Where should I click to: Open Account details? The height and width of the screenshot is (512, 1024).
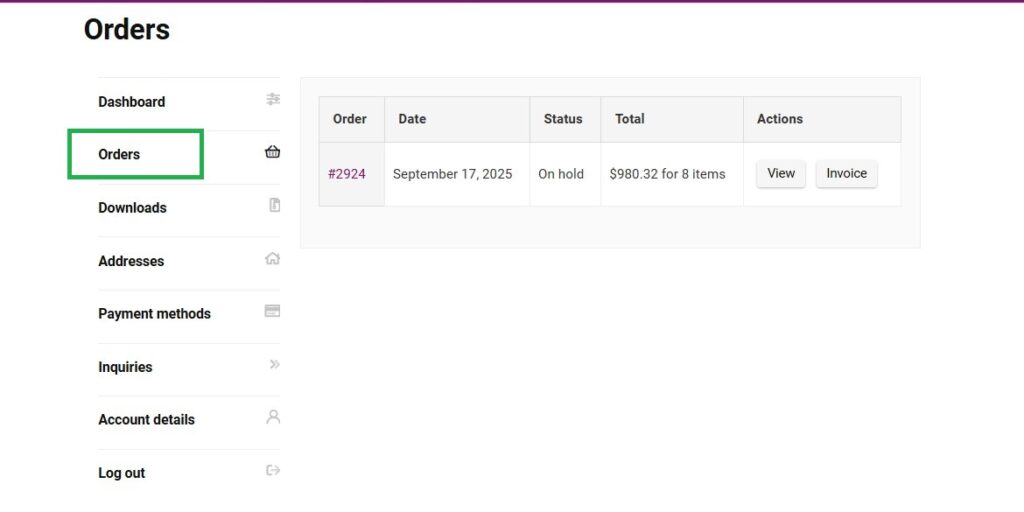(x=146, y=420)
